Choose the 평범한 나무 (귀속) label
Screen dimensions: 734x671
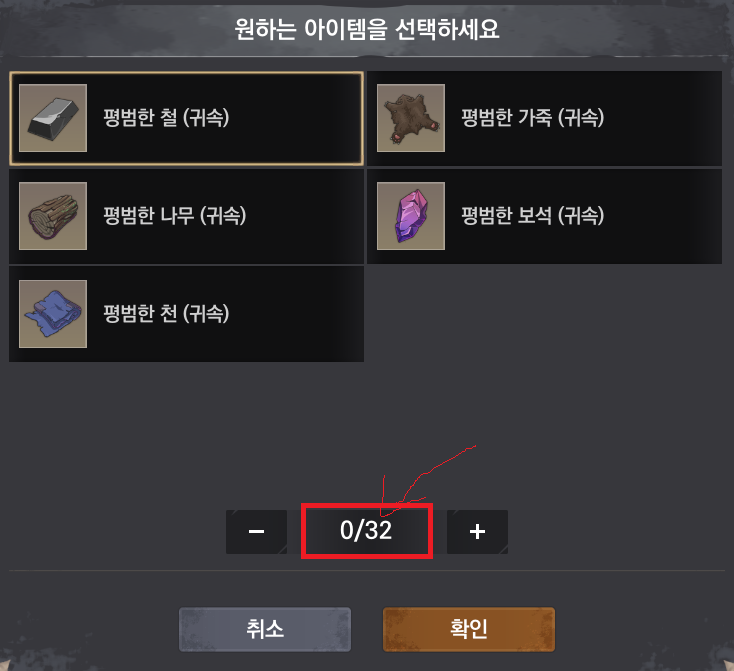point(175,215)
